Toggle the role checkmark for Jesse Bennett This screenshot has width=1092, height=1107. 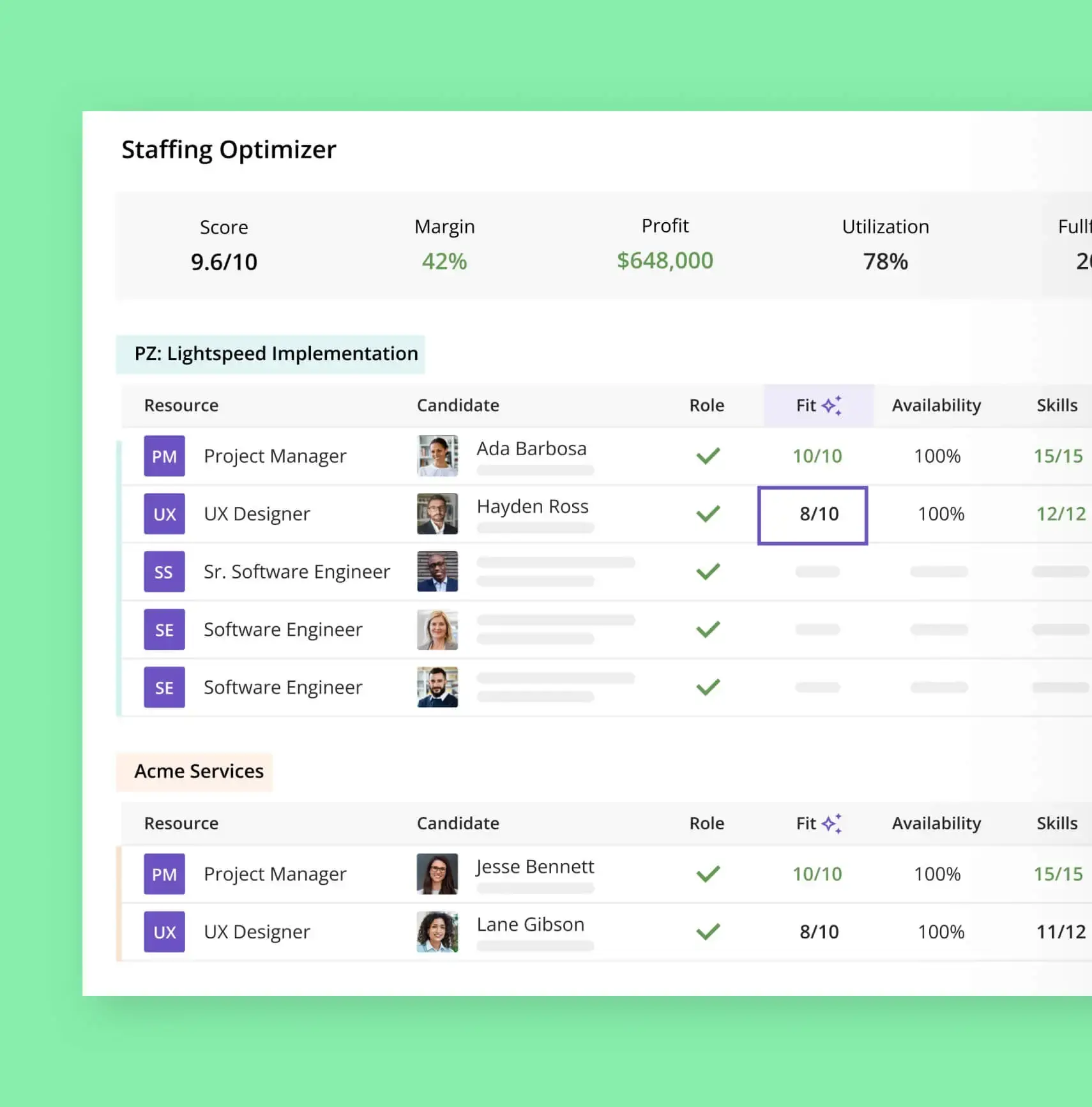click(x=708, y=874)
